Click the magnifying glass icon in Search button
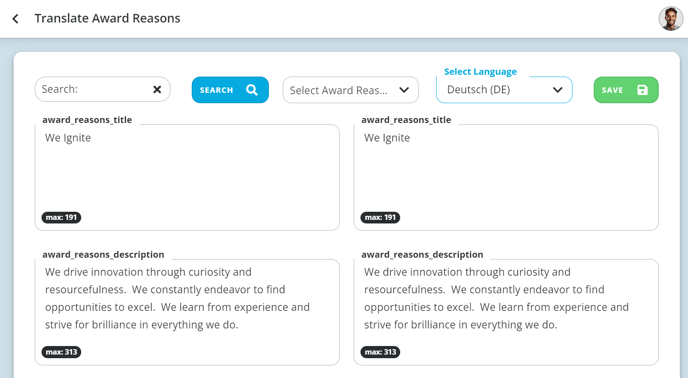Screen dimensions: 688x378 click(252, 90)
